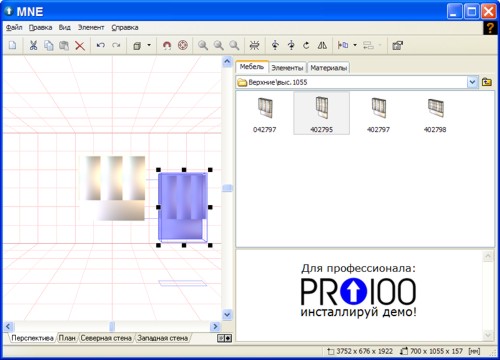Expand the 3D box view dropdown arrow
The height and width of the screenshot is (360, 500).
(x=149, y=45)
